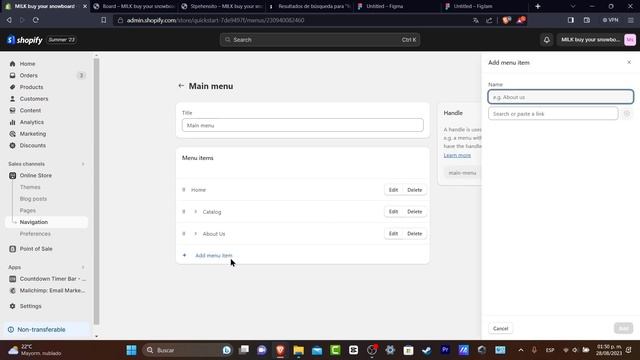Expand the Catalog nested items
Image resolution: width=640 pixels, height=360 pixels.
click(196, 212)
